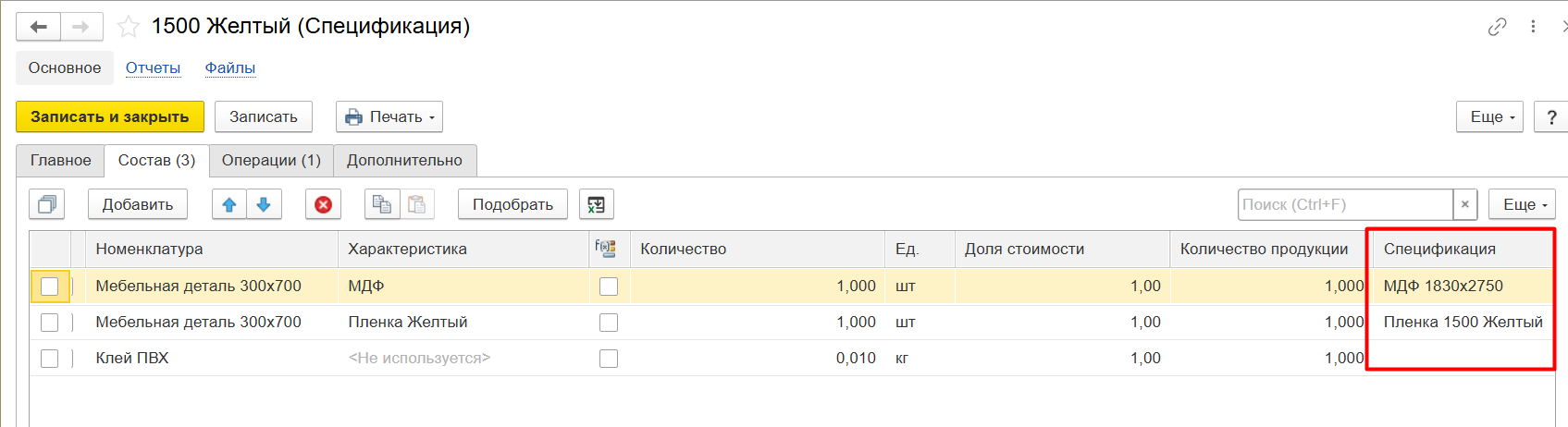Expand the table toolbar Еще menu
The width and height of the screenshot is (1568, 427).
point(1522,204)
